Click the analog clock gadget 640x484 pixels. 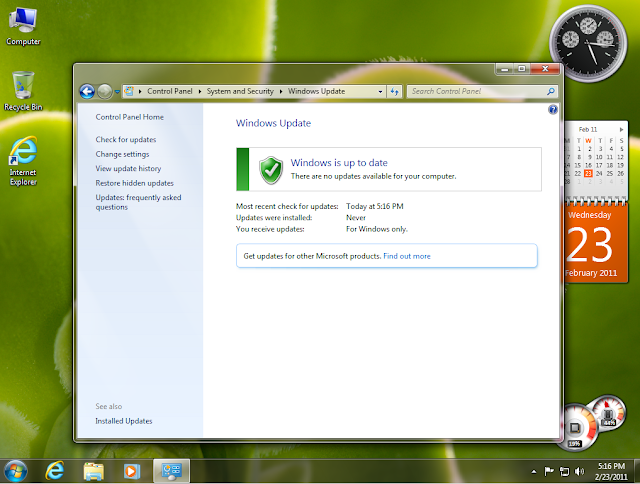click(588, 43)
